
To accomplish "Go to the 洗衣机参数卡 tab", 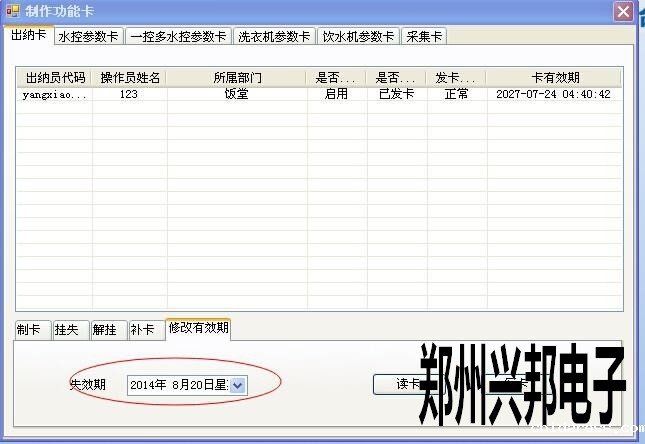I will coord(273,37).
